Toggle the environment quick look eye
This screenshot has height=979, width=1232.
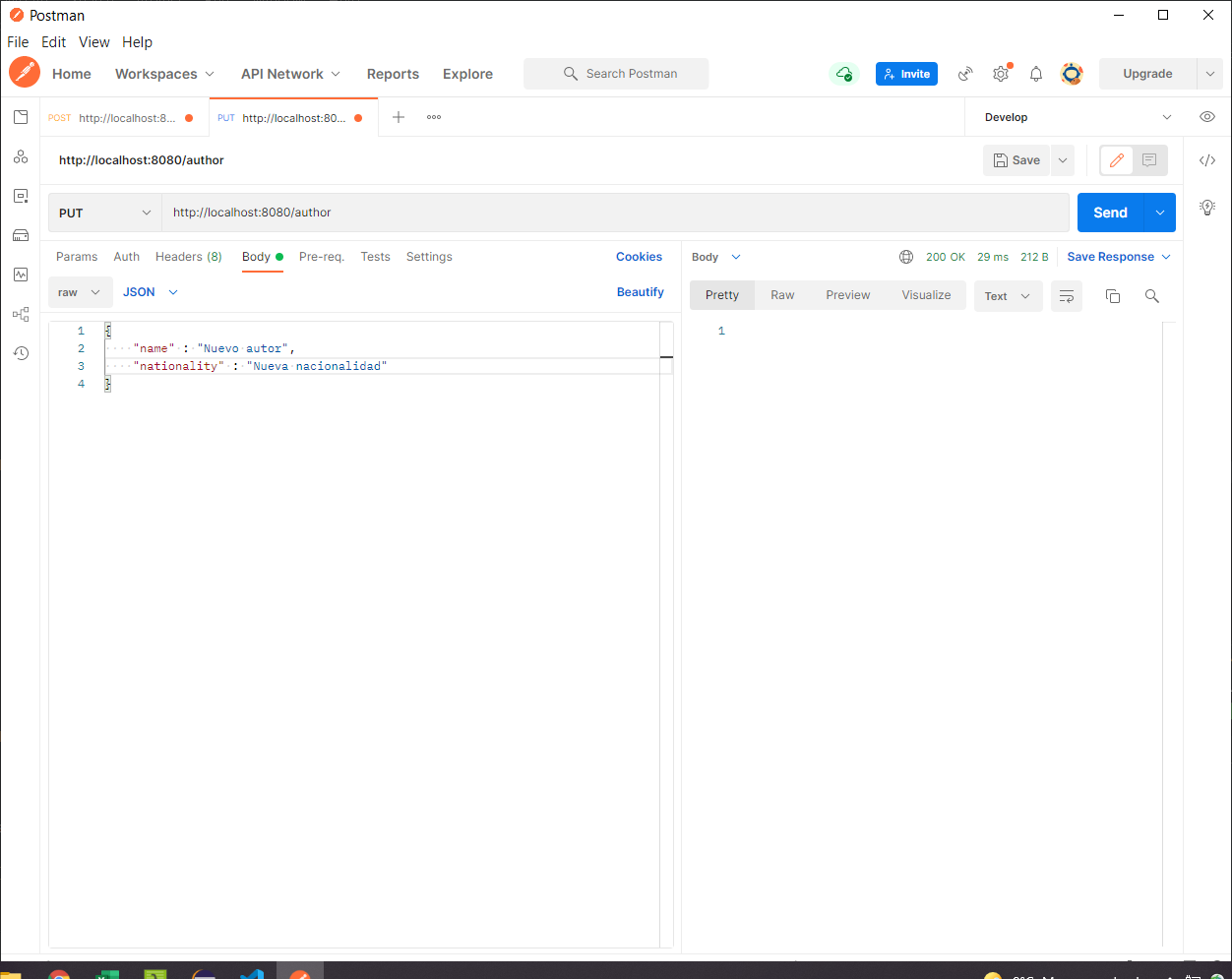click(1207, 117)
